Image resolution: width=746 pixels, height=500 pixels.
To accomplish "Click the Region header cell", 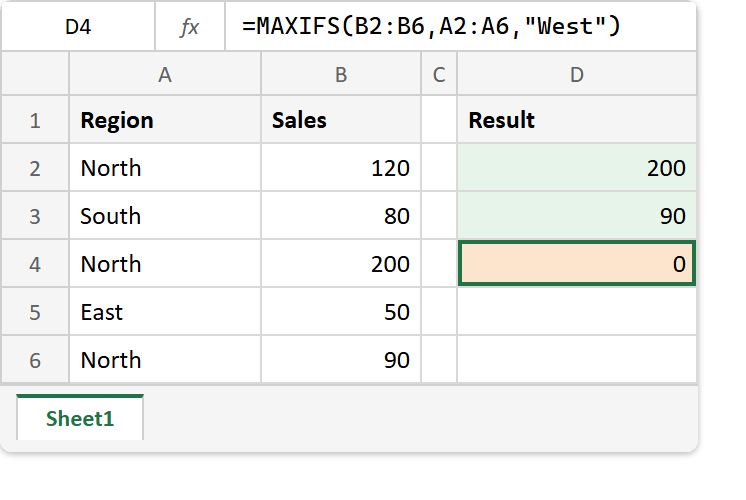I will [x=165, y=120].
